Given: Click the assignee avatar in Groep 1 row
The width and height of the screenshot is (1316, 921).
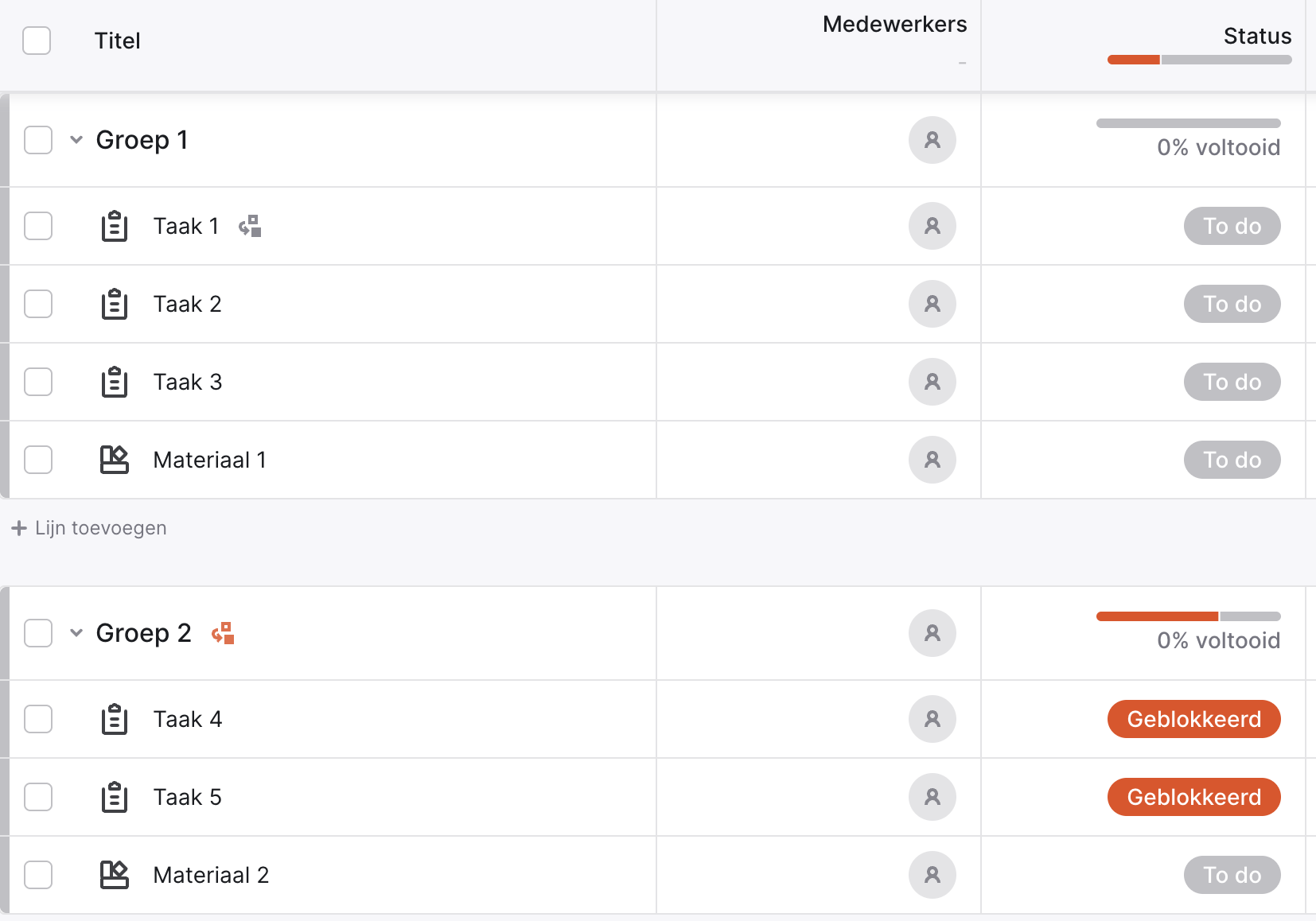Looking at the screenshot, I should (932, 140).
